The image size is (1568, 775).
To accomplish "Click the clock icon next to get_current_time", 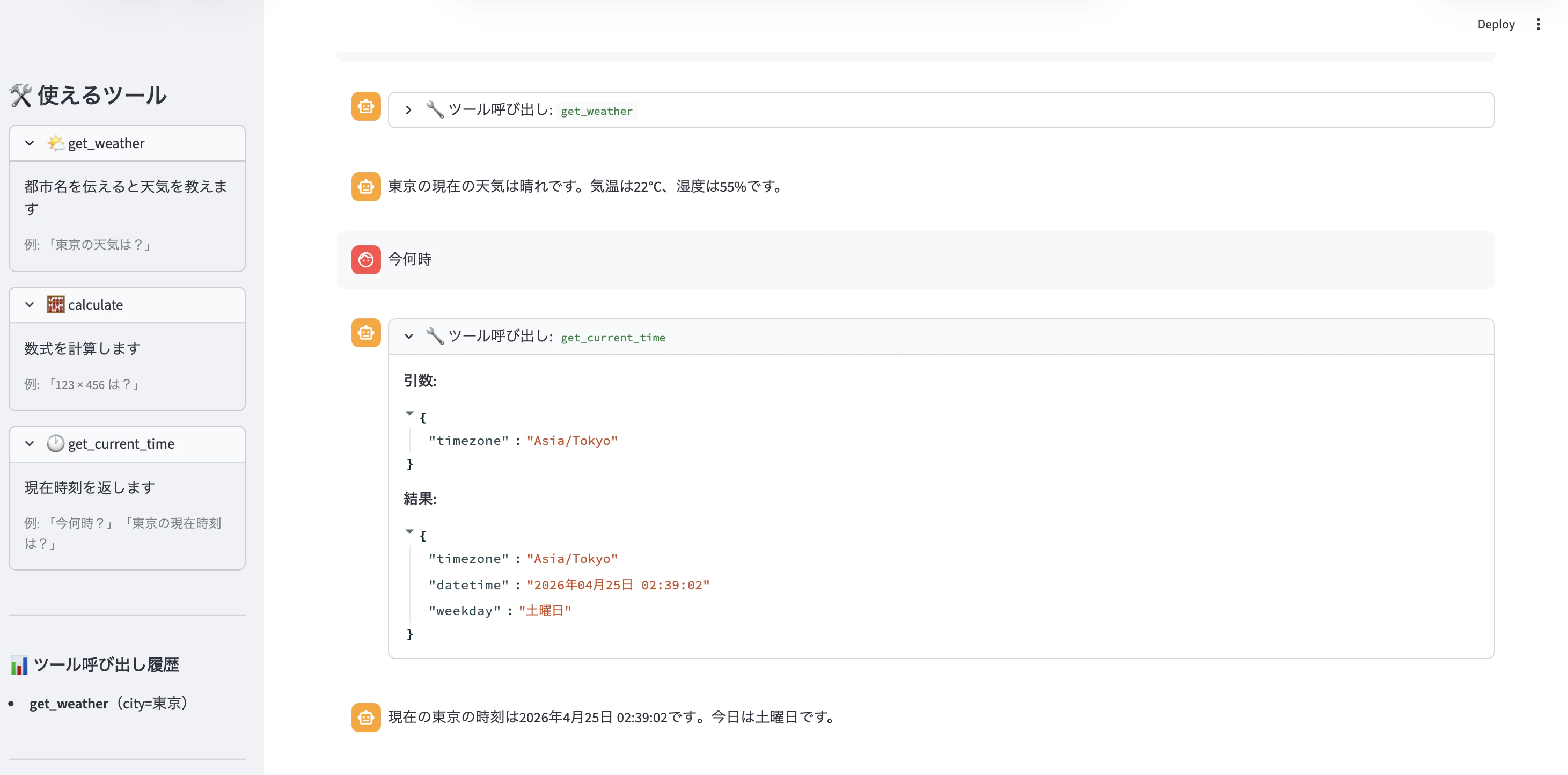I will [55, 444].
